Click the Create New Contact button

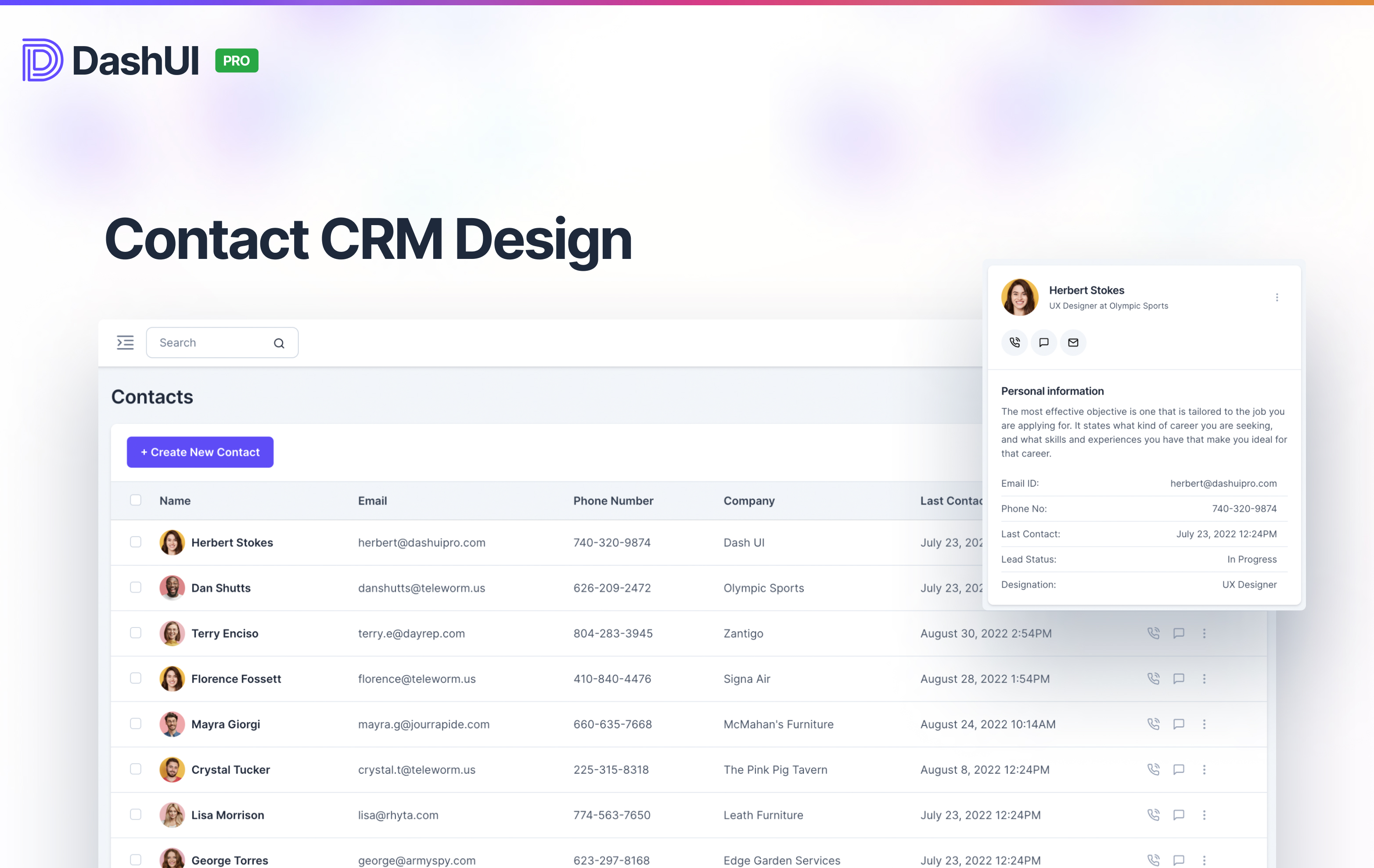200,452
